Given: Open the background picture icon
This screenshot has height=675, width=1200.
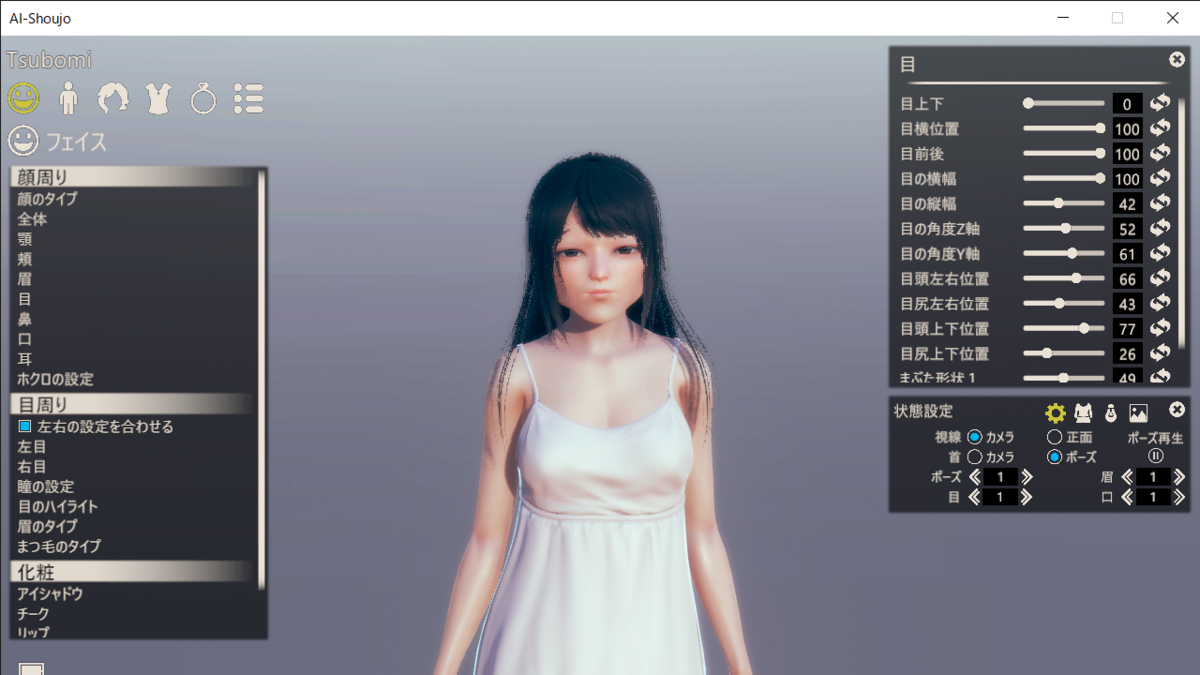Looking at the screenshot, I should pos(1138,412).
